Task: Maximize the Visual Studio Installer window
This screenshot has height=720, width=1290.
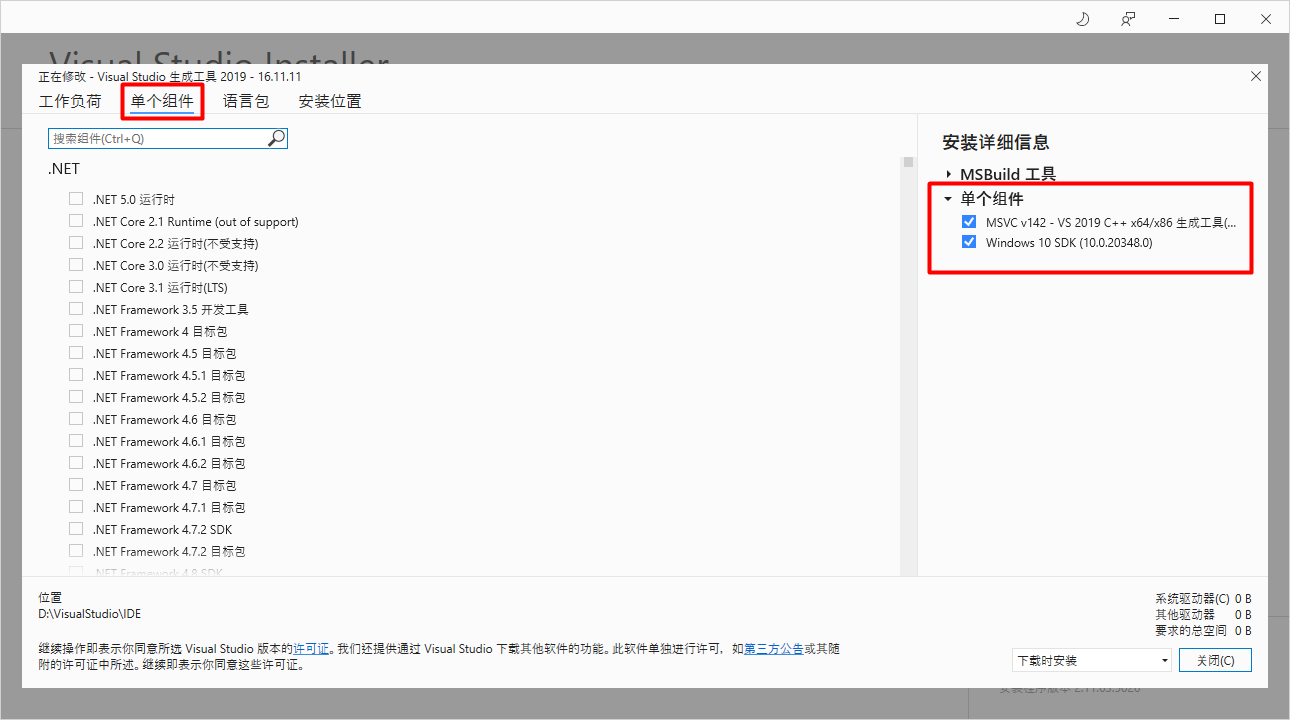Action: pyautogui.click(x=1220, y=19)
